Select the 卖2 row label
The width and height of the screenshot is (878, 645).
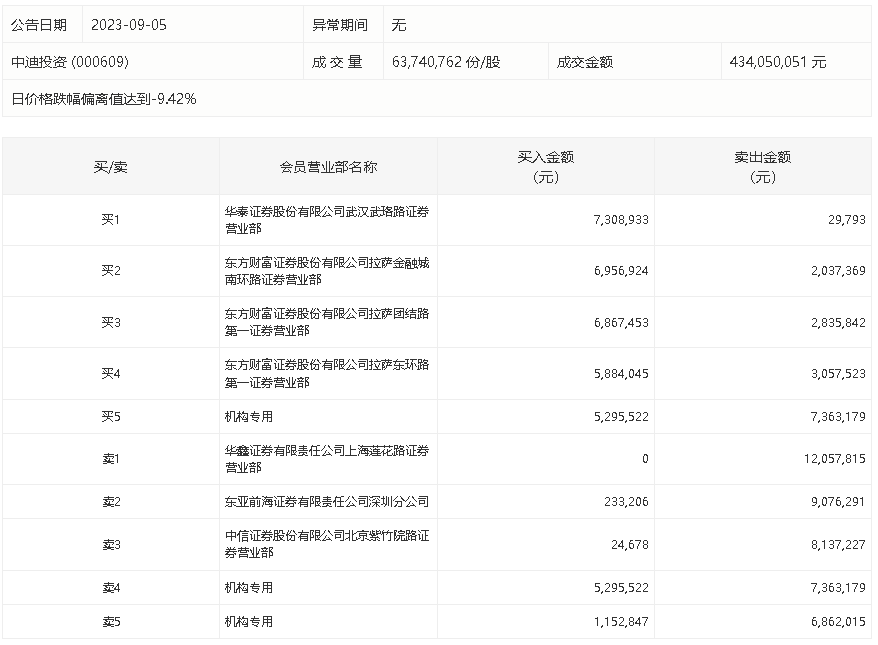click(x=110, y=502)
